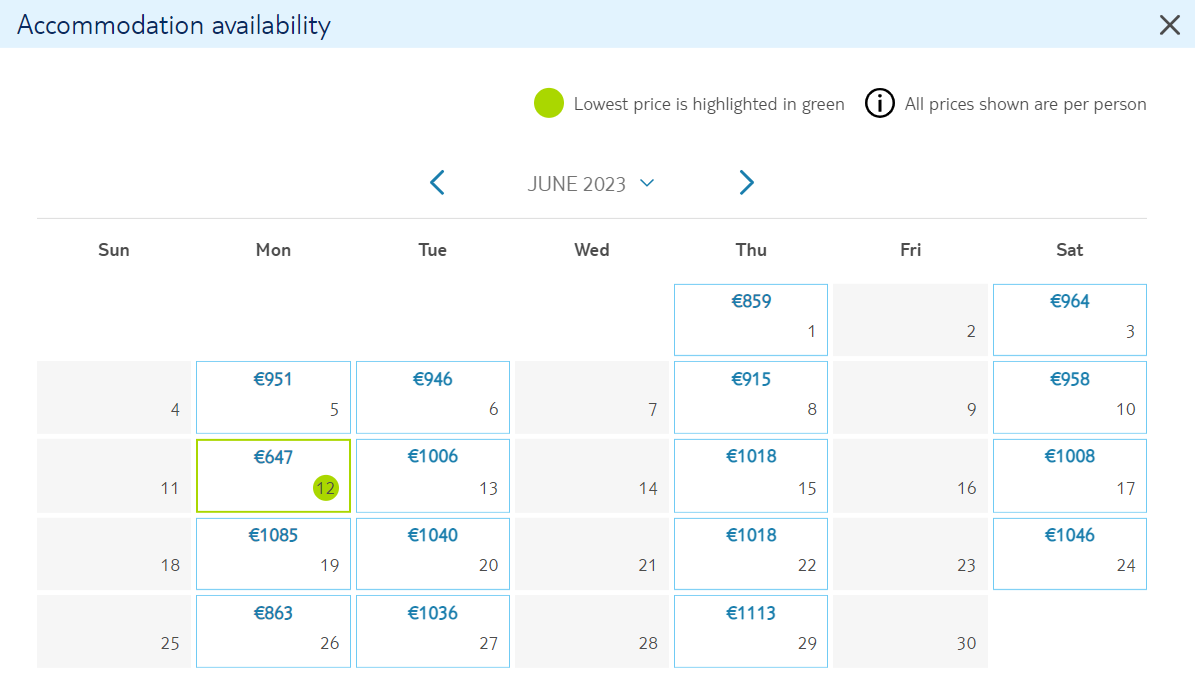The height and width of the screenshot is (682, 1195).
Task: Pick June 10 priced €958
Action: click(1069, 397)
